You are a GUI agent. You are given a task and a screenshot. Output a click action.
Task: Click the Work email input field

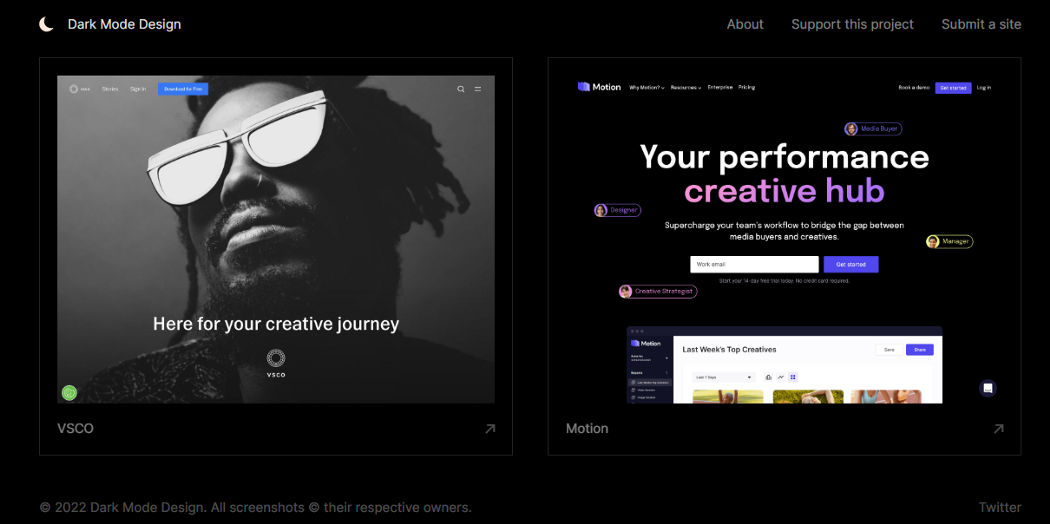point(754,264)
